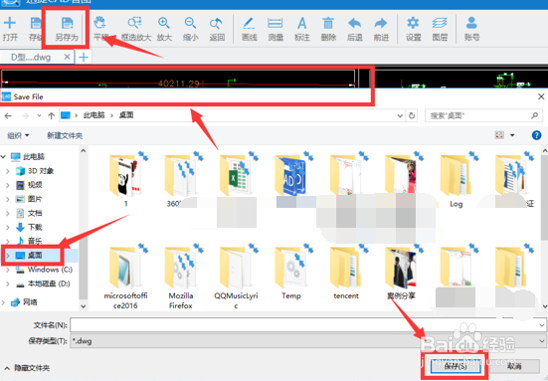Click the 搜索"桌面" search field
The width and height of the screenshot is (548, 381).
pos(484,115)
